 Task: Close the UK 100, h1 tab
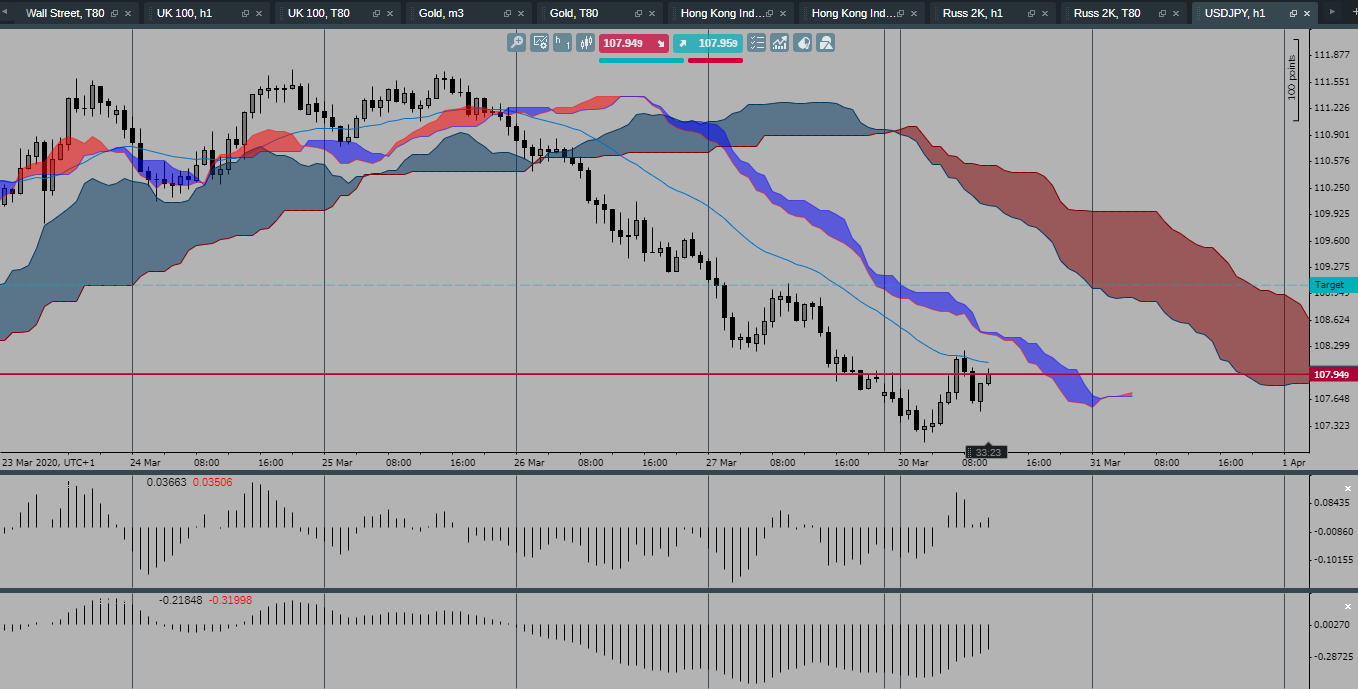coord(261,14)
